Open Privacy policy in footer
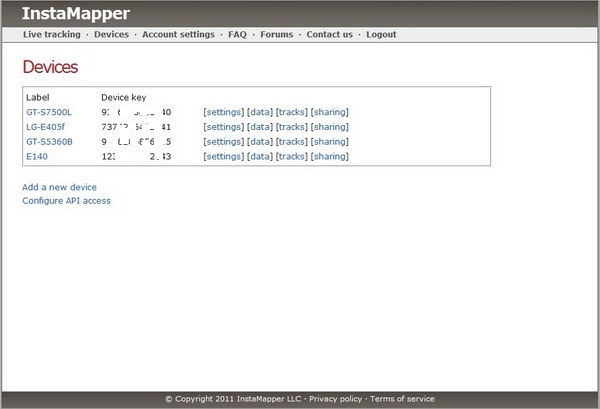The image size is (600, 409). tap(336, 399)
